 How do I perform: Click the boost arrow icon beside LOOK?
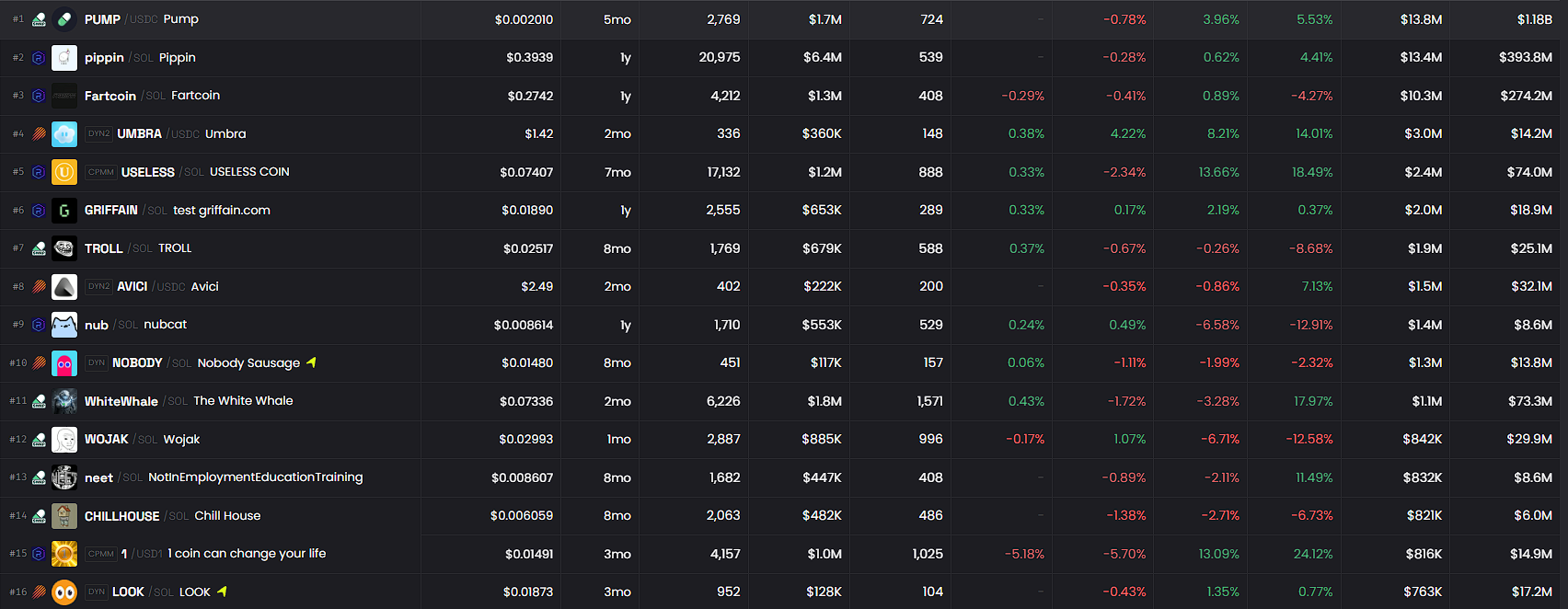click(x=222, y=592)
